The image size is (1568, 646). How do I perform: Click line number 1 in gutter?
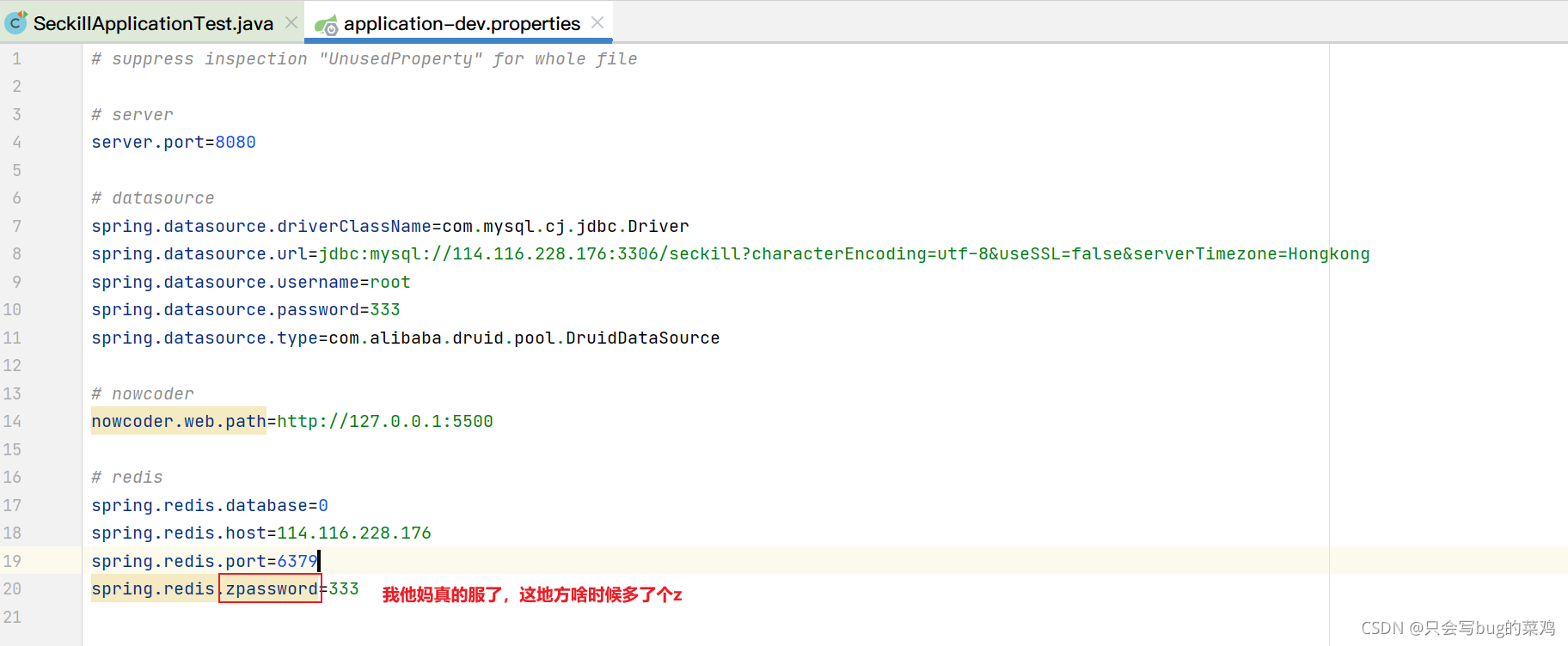click(16, 58)
